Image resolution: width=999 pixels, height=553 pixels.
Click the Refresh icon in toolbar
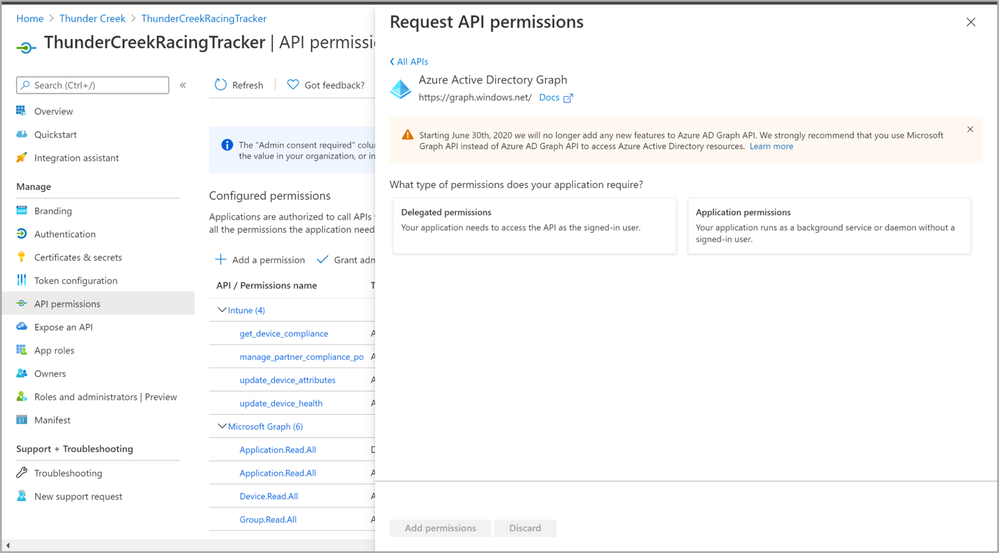[x=221, y=85]
